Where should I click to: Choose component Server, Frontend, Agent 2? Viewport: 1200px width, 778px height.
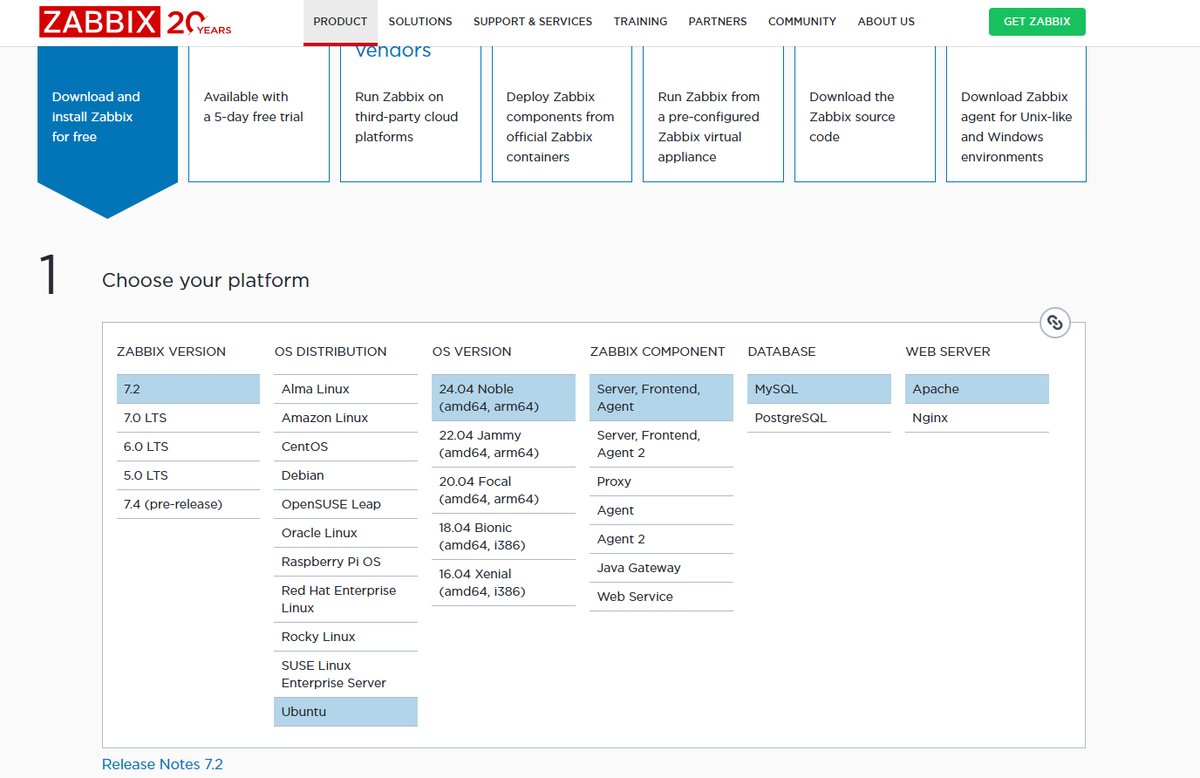pyautogui.click(x=661, y=444)
